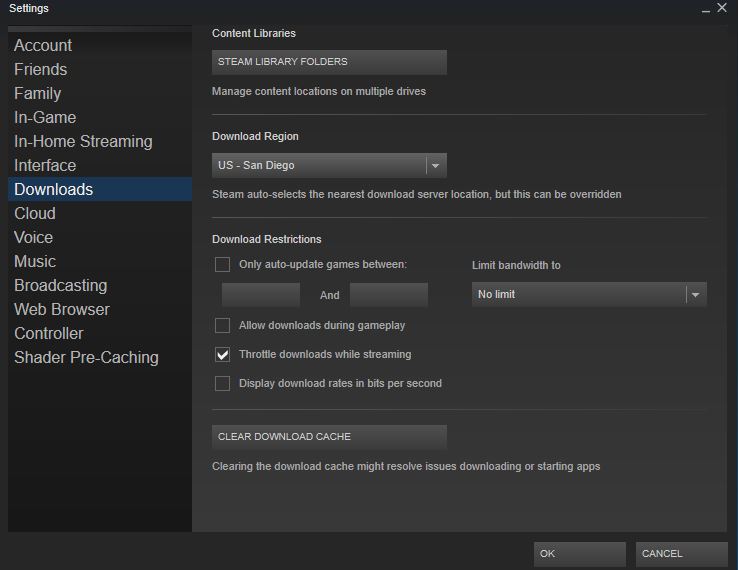Viewport: 738px width, 570px height.
Task: Open the Account settings category
Action: pos(100,46)
